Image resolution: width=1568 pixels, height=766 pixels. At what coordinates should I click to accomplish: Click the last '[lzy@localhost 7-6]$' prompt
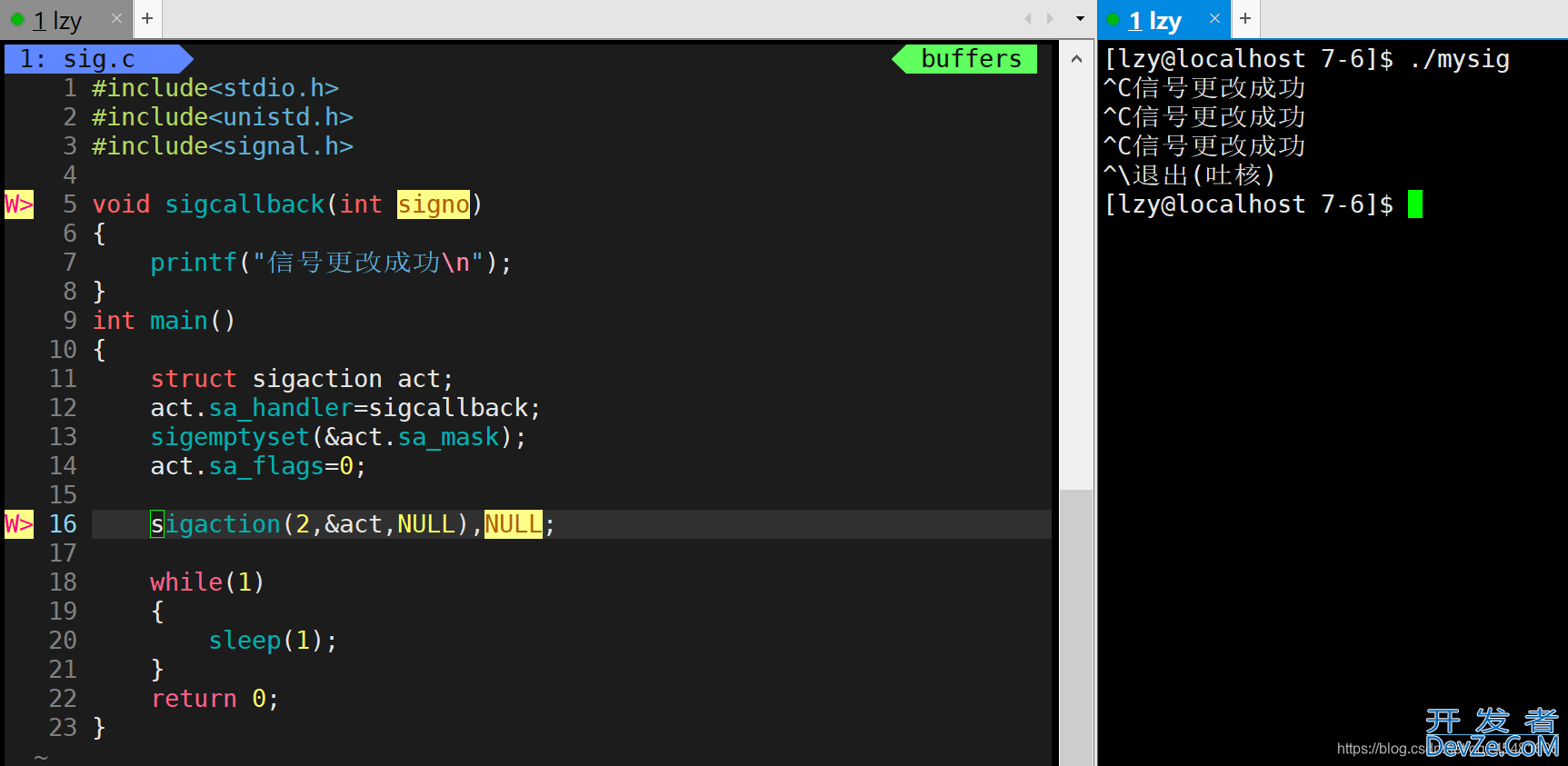tap(1248, 204)
